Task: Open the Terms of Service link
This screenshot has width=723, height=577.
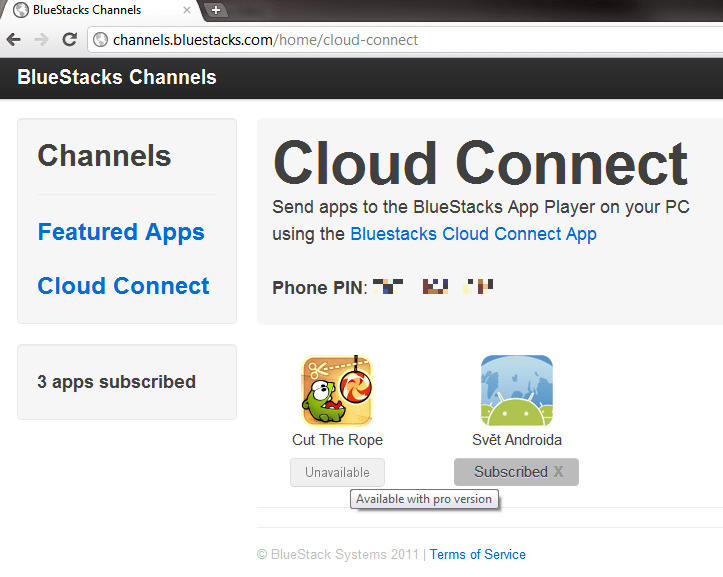Action: 478,554
